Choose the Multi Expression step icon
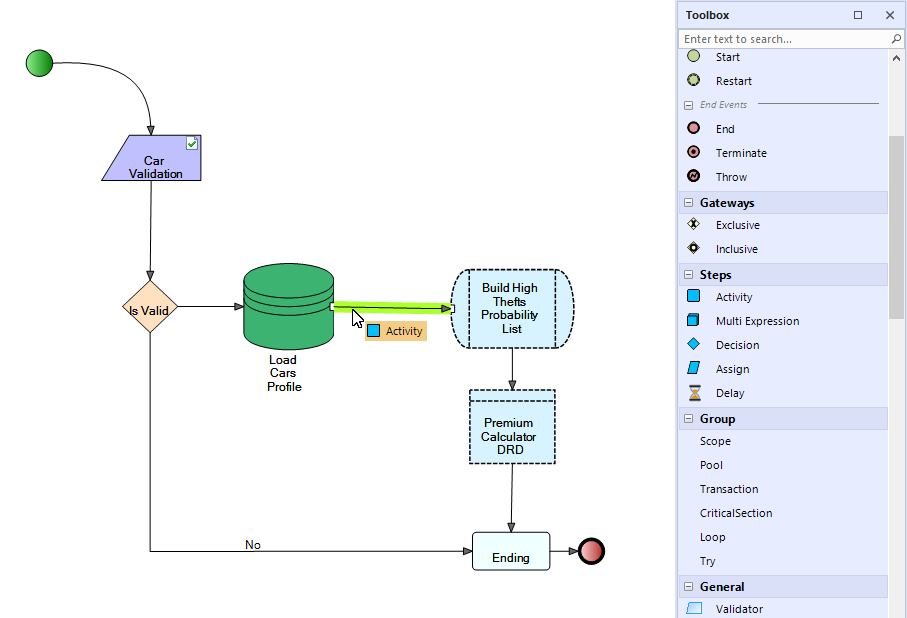 694,320
